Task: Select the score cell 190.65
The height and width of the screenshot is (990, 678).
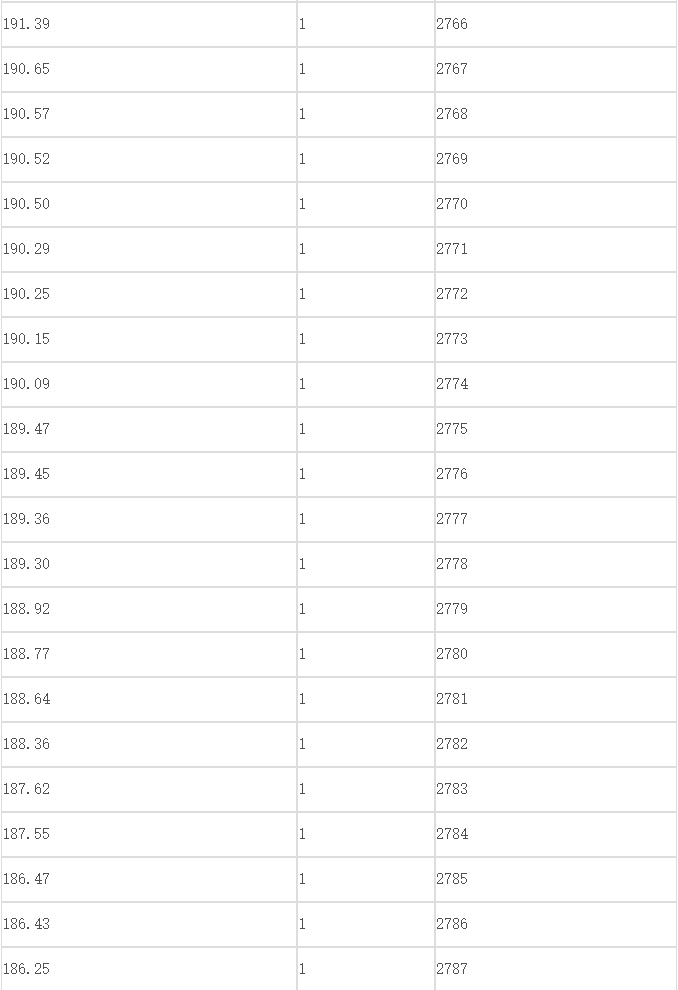Action: pos(149,69)
